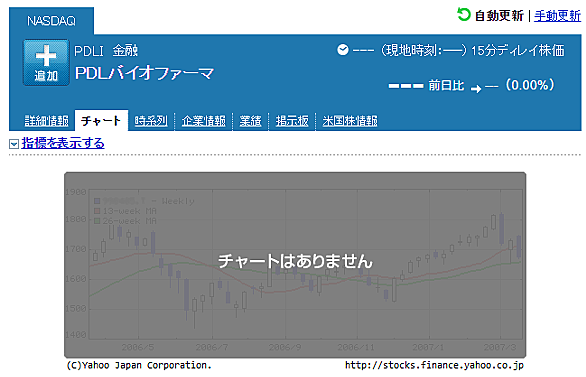
Task: Click the http://stocks.finance.yahoo.co.jp URL text
Action: click(434, 365)
